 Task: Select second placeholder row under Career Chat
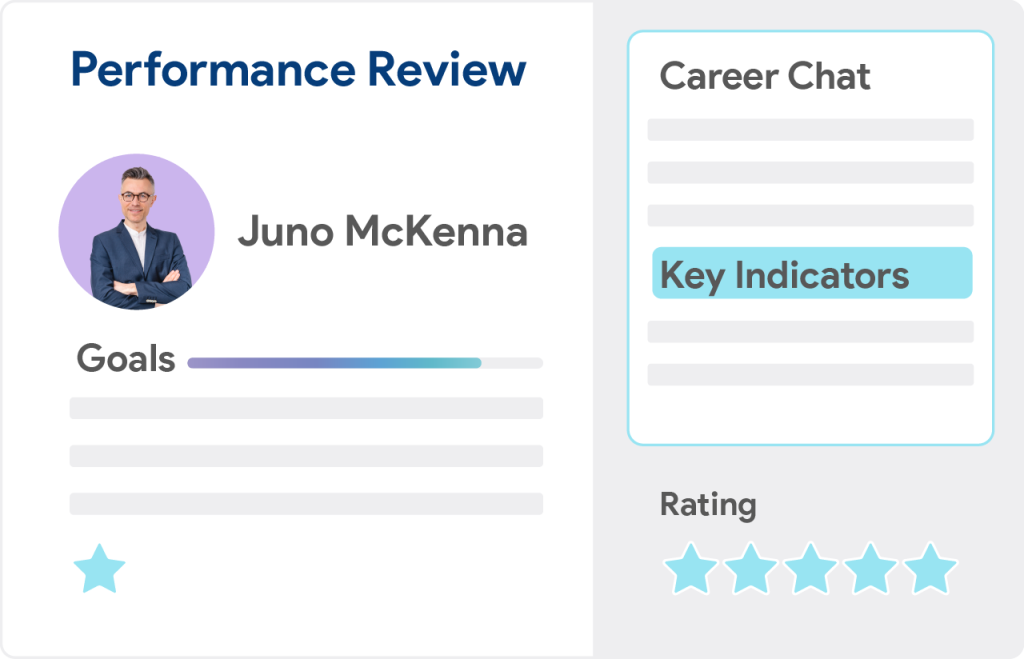810,172
